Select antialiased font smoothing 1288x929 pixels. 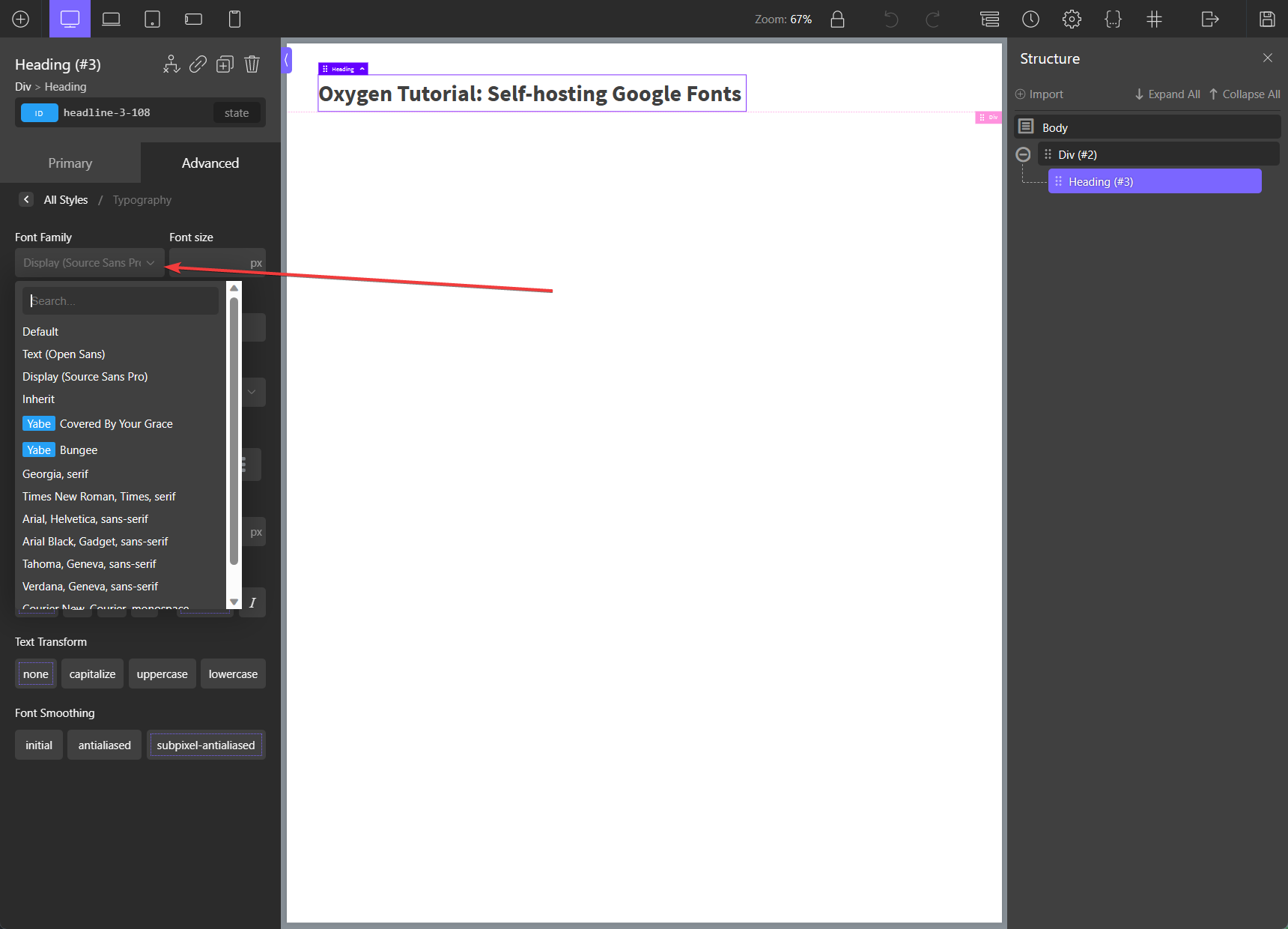(x=105, y=745)
